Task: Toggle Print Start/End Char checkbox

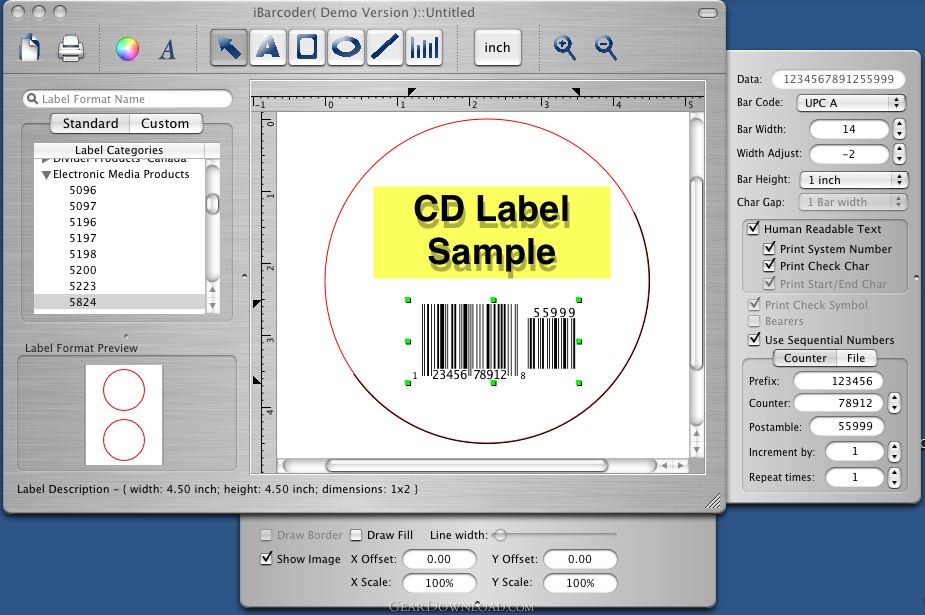Action: 769,284
